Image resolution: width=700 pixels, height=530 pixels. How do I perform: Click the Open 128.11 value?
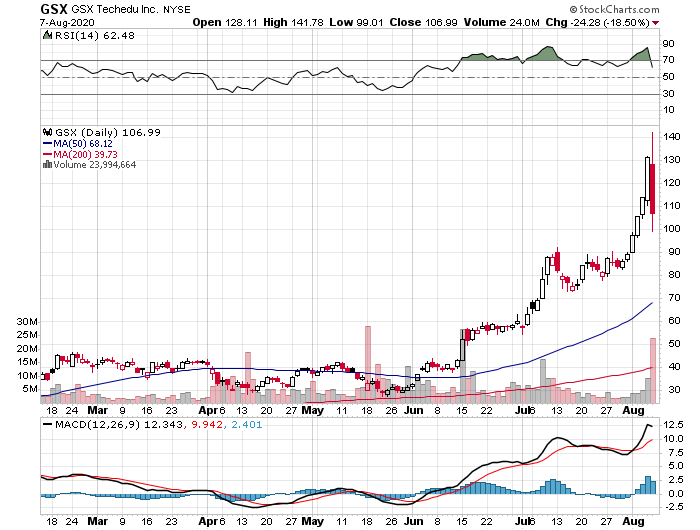(x=225, y=22)
